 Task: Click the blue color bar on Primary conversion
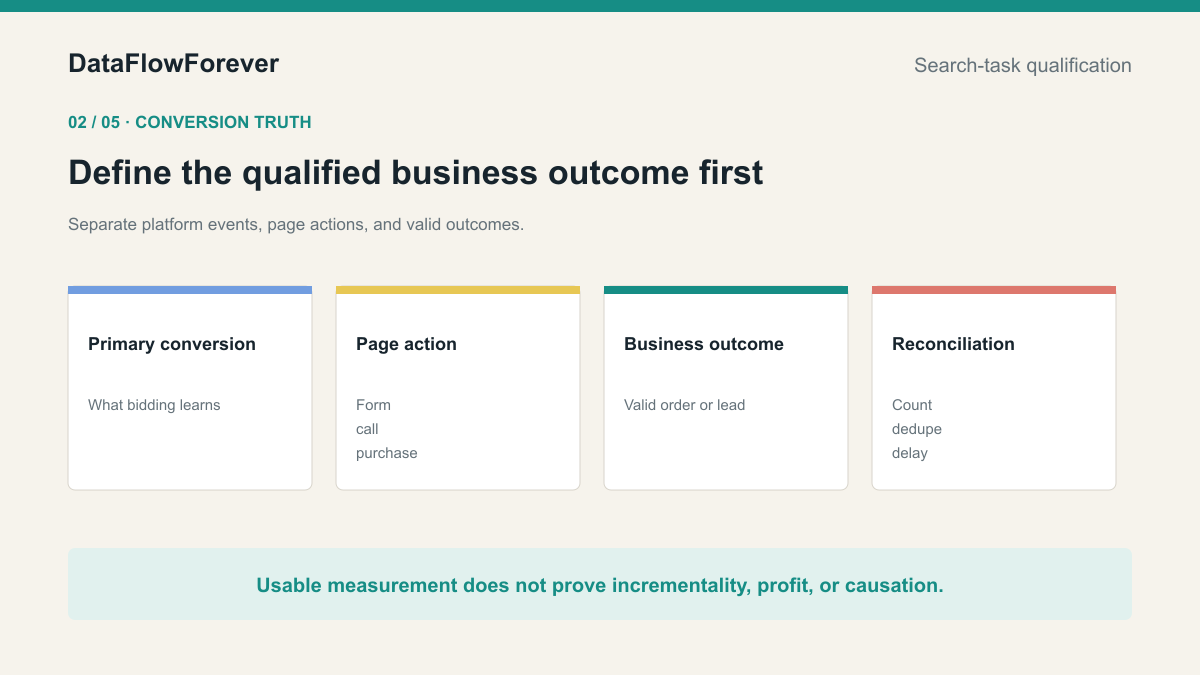(190, 290)
